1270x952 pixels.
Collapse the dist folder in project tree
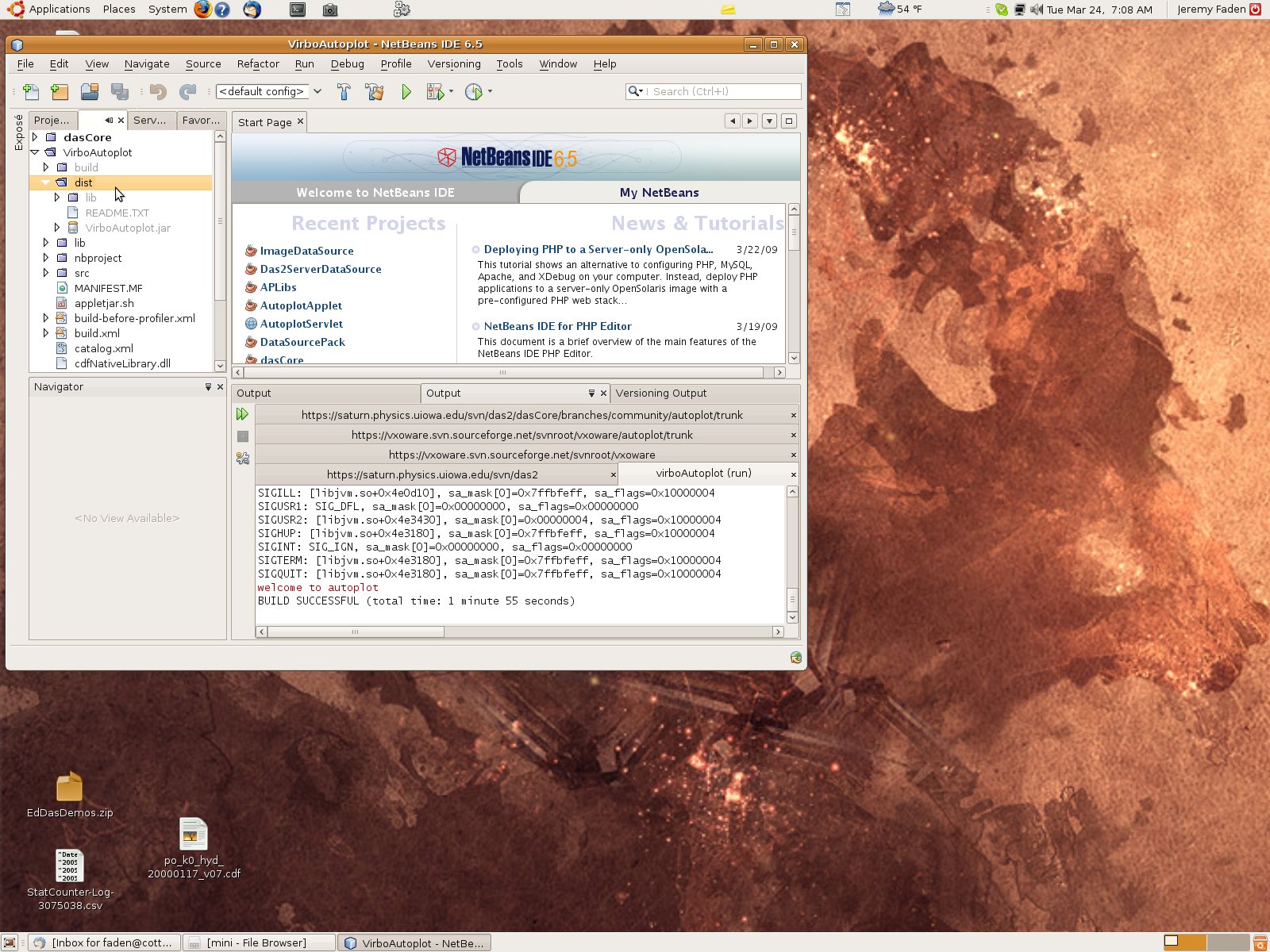(x=45, y=182)
